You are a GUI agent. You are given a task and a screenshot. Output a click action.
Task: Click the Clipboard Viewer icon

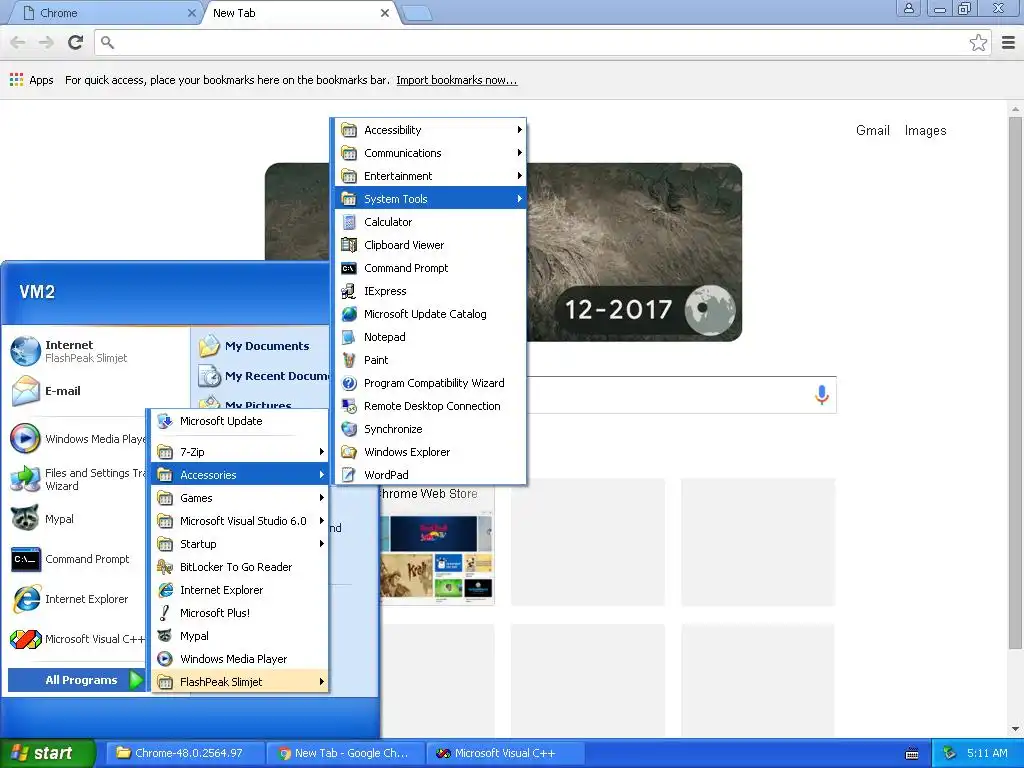[349, 245]
